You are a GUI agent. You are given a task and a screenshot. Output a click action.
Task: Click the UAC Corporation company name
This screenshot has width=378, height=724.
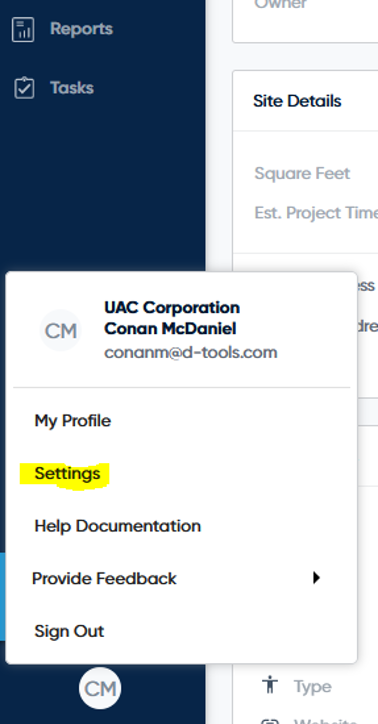172,308
